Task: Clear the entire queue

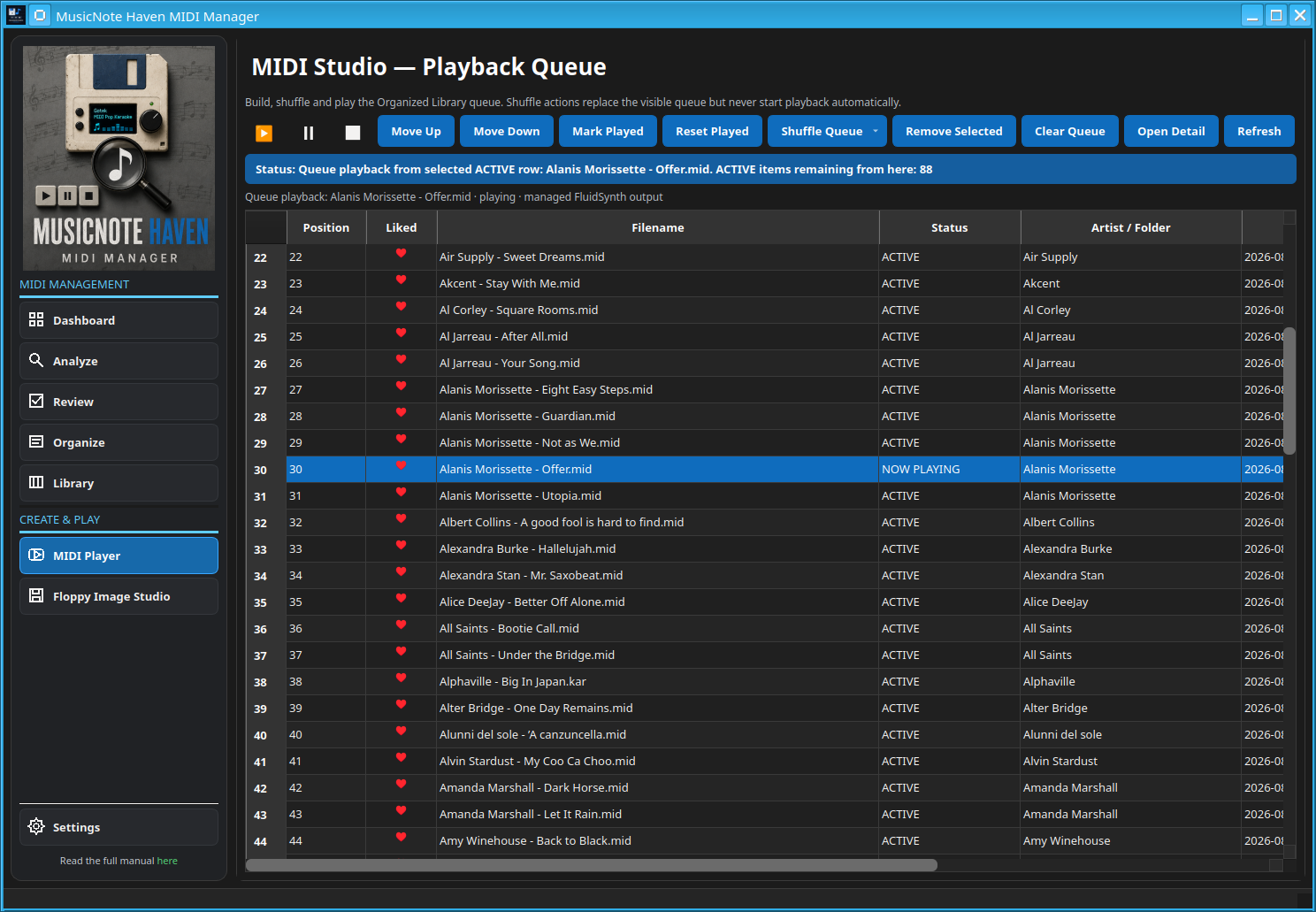Action: point(1070,131)
